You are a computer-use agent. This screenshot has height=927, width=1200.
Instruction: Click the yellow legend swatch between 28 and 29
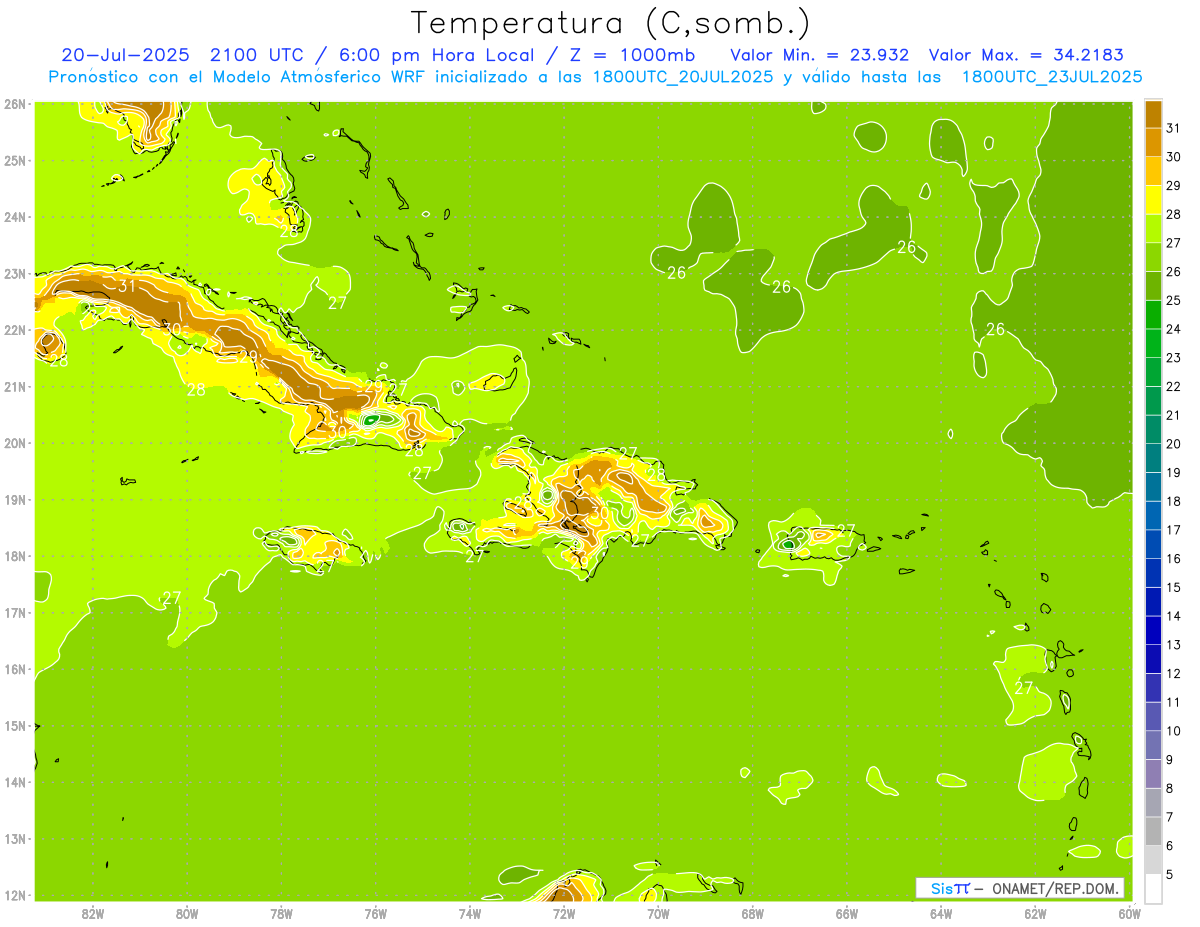tap(1153, 199)
